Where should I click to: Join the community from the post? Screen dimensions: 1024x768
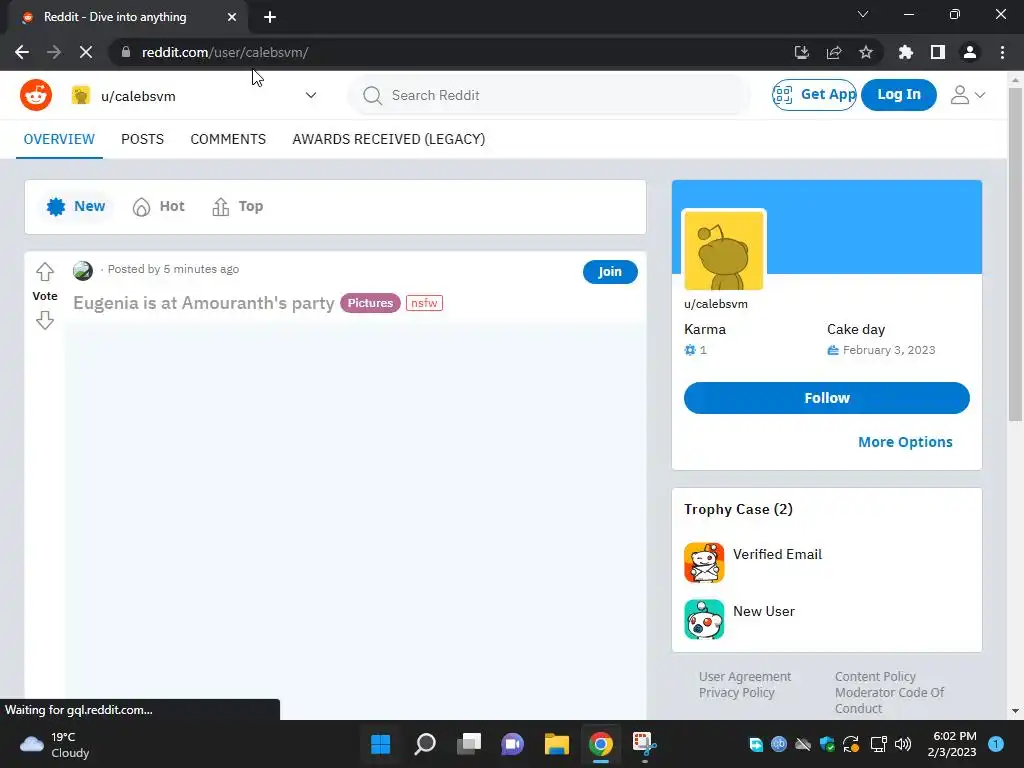(610, 272)
